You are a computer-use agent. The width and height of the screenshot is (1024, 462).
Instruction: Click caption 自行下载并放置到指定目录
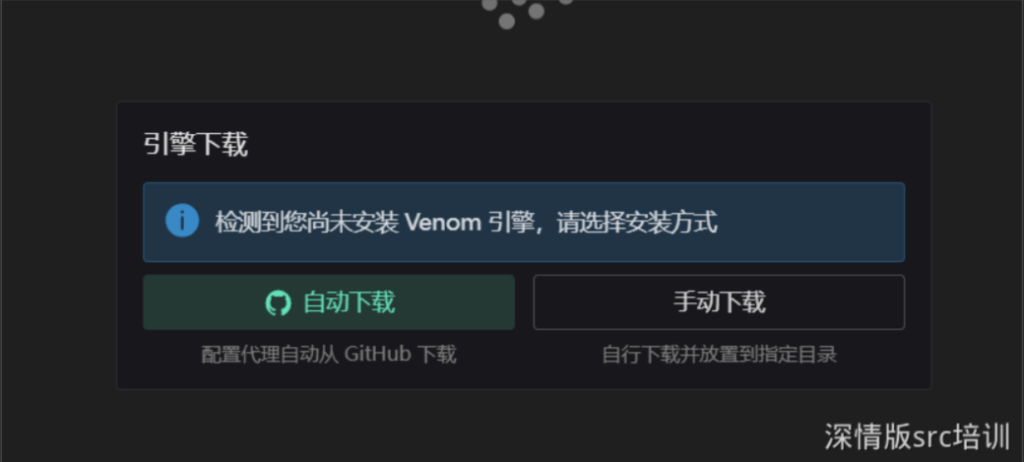click(719, 355)
